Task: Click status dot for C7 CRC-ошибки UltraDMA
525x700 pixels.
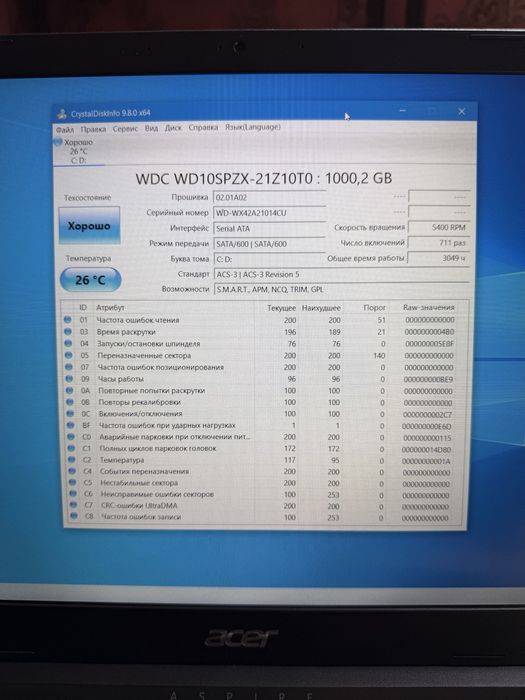Action: pos(73,505)
